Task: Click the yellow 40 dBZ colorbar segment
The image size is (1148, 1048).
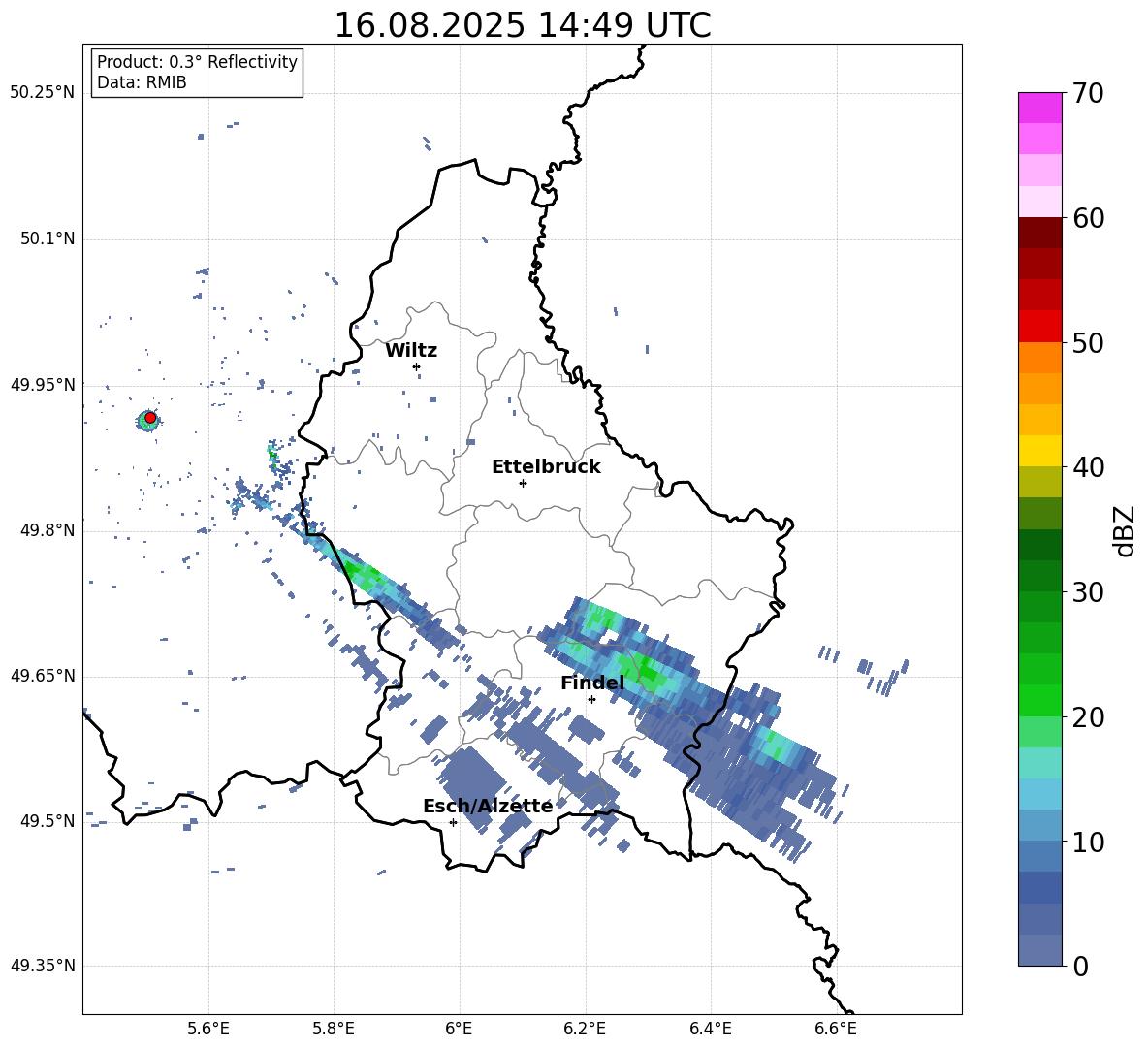Action: point(1039,451)
